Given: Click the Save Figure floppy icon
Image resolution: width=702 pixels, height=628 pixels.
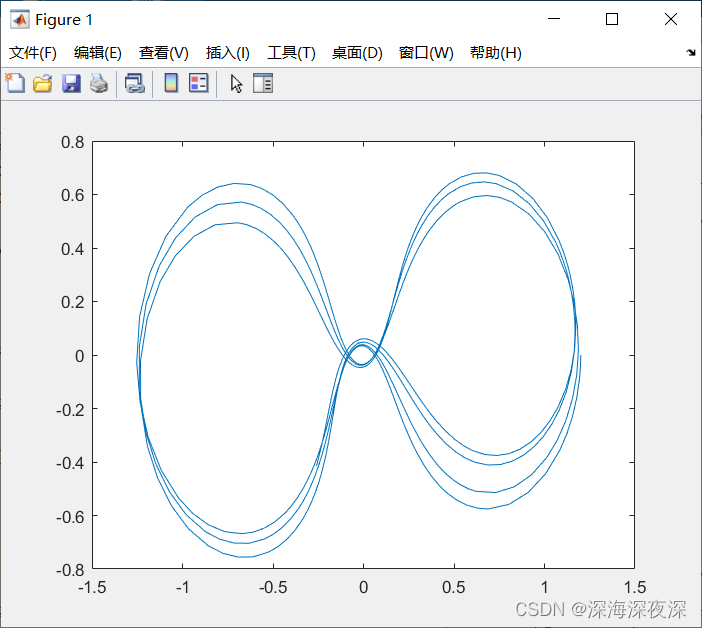Looking at the screenshot, I should 71,84.
